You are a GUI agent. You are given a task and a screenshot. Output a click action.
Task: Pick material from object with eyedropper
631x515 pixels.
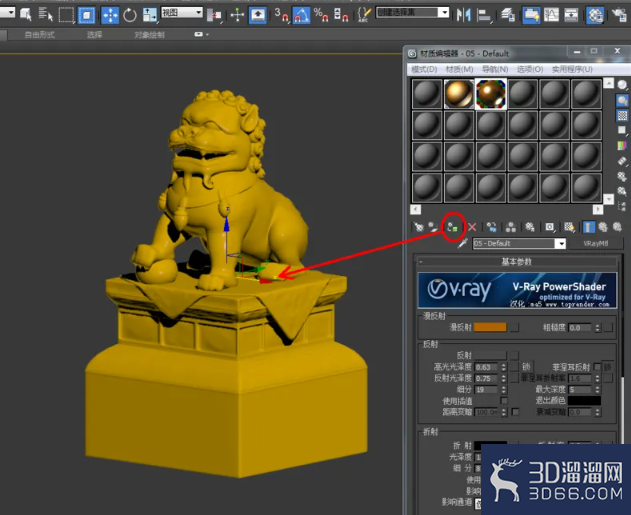pyautogui.click(x=463, y=243)
